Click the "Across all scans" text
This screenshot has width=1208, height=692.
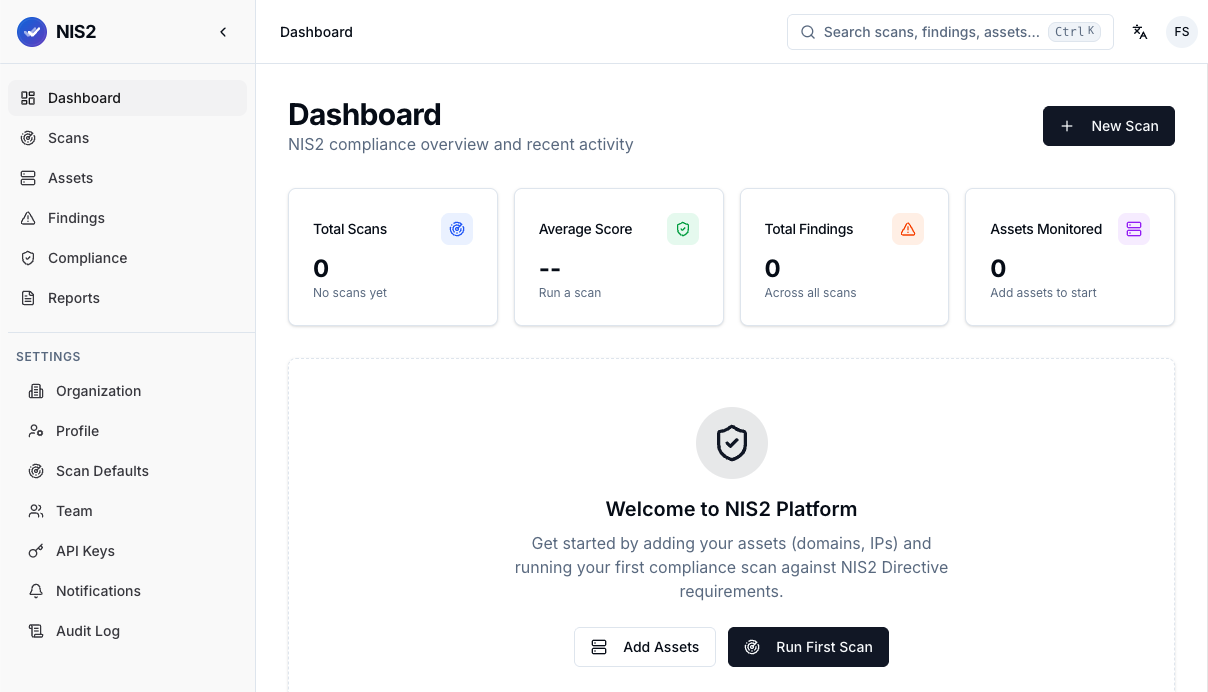(x=810, y=293)
